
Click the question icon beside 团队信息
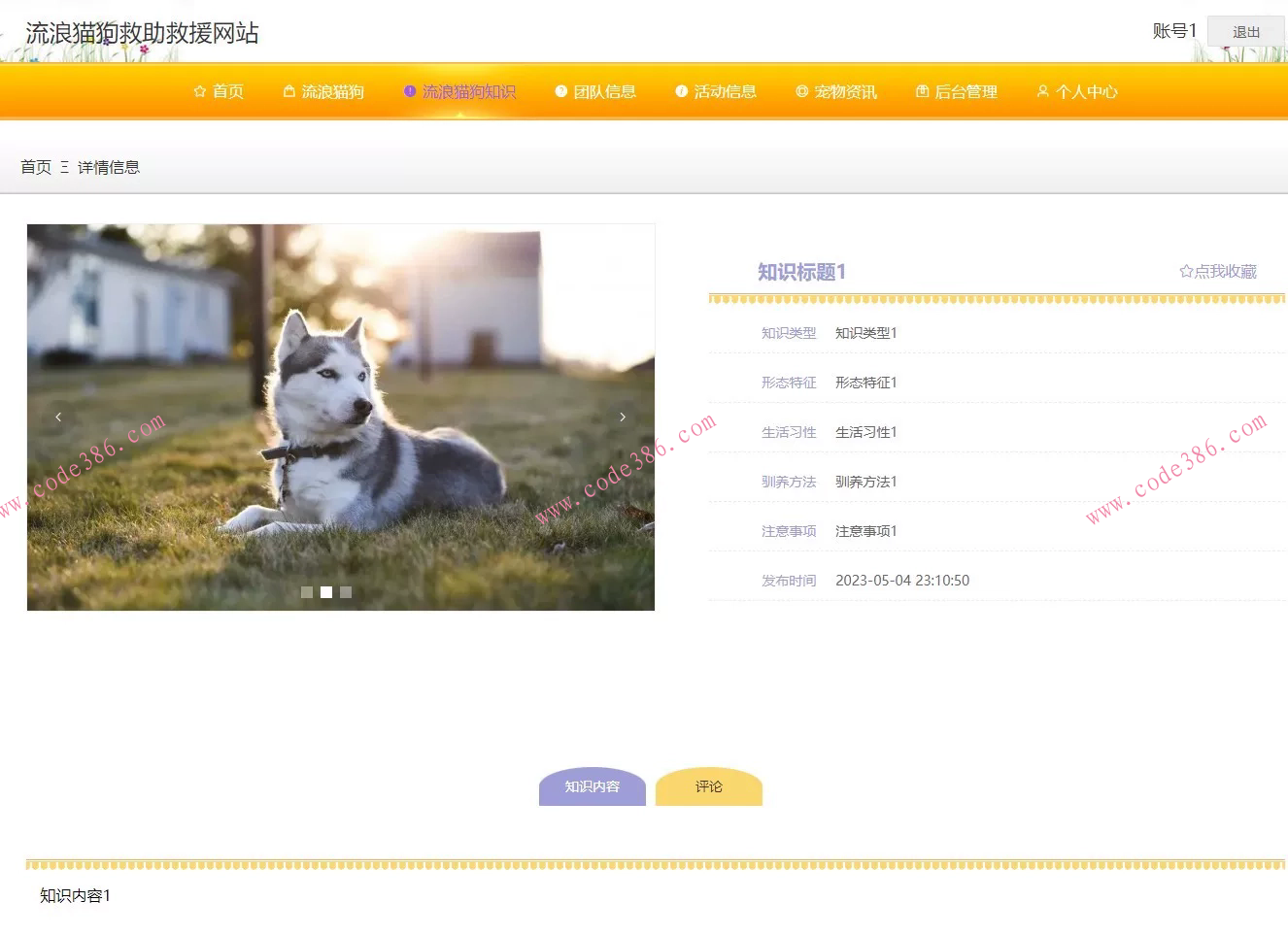click(x=561, y=91)
